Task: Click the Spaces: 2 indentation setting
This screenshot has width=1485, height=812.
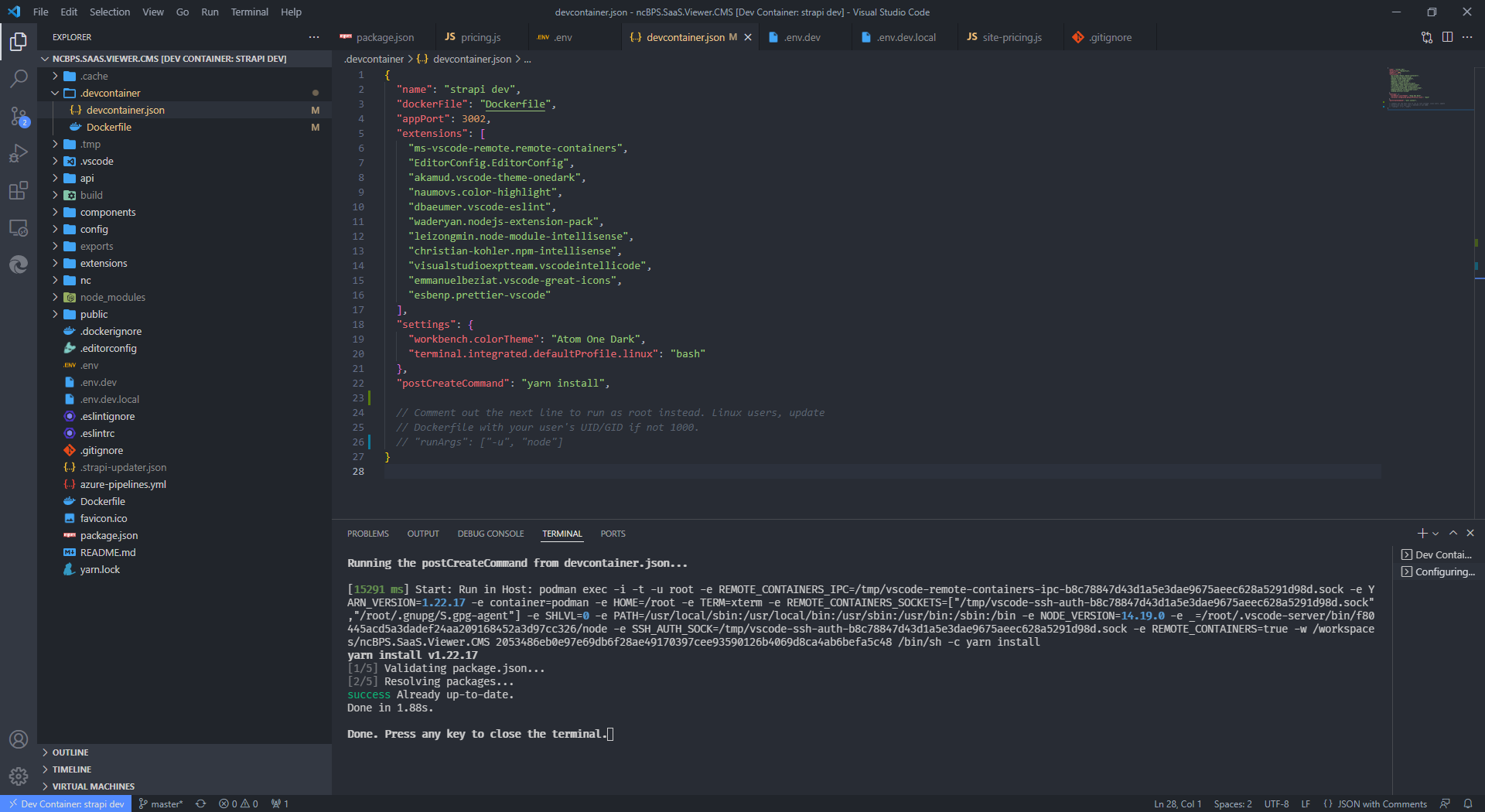Action: [1233, 804]
